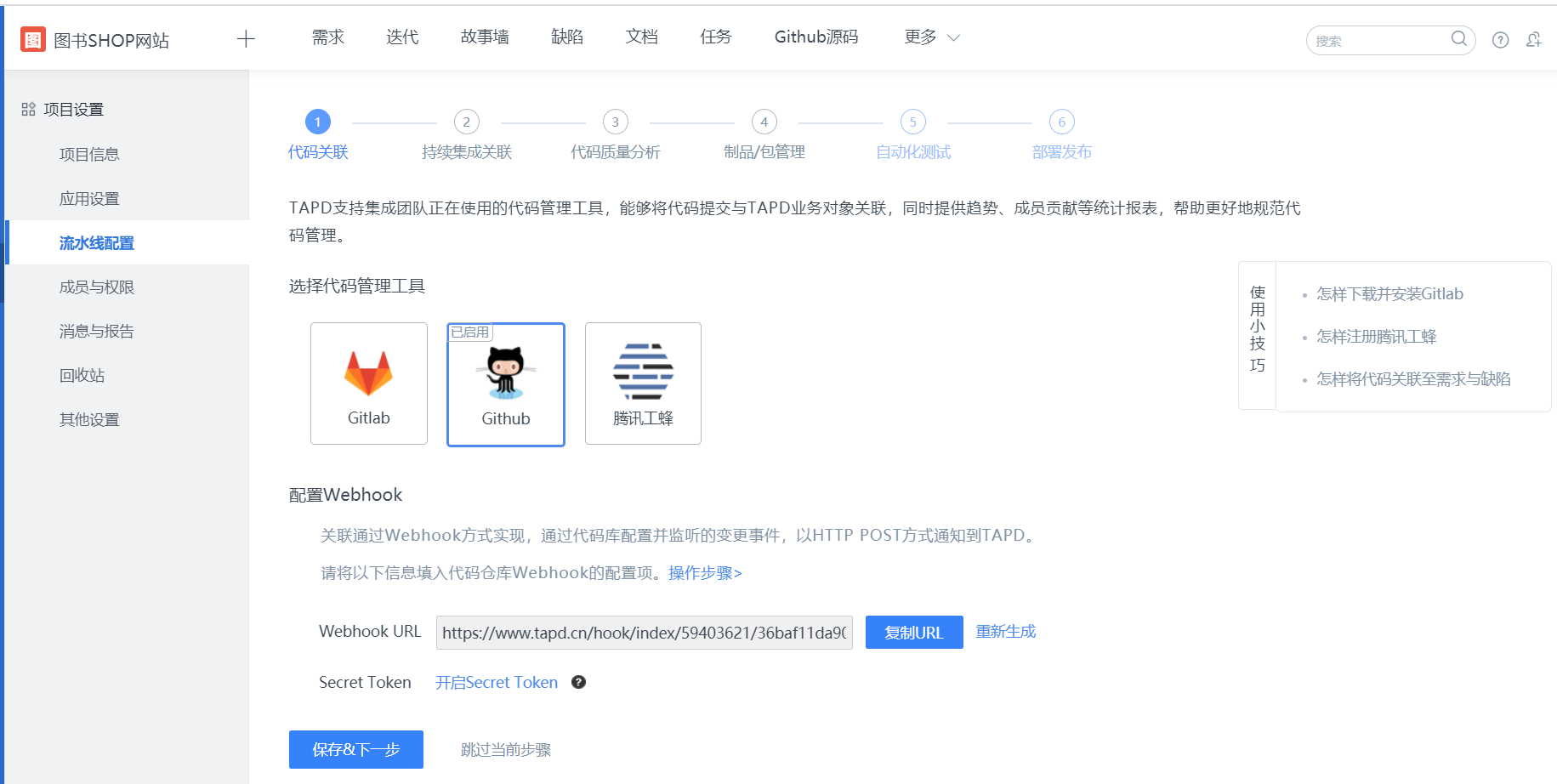Open the help question mark icon
The image size is (1557, 784).
point(1500,39)
